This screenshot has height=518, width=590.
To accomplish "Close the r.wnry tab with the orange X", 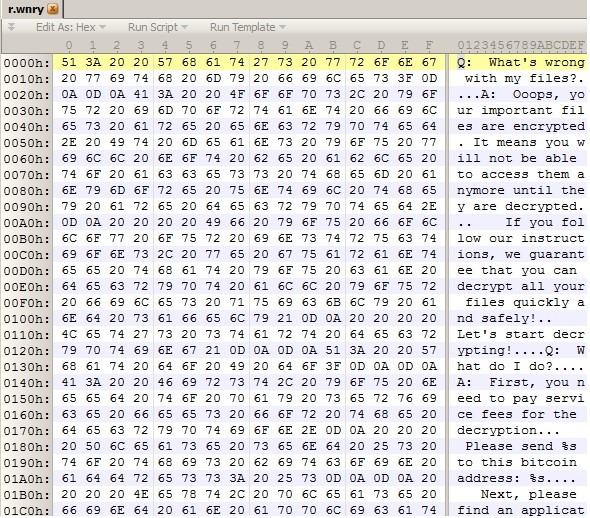I will [53, 9].
